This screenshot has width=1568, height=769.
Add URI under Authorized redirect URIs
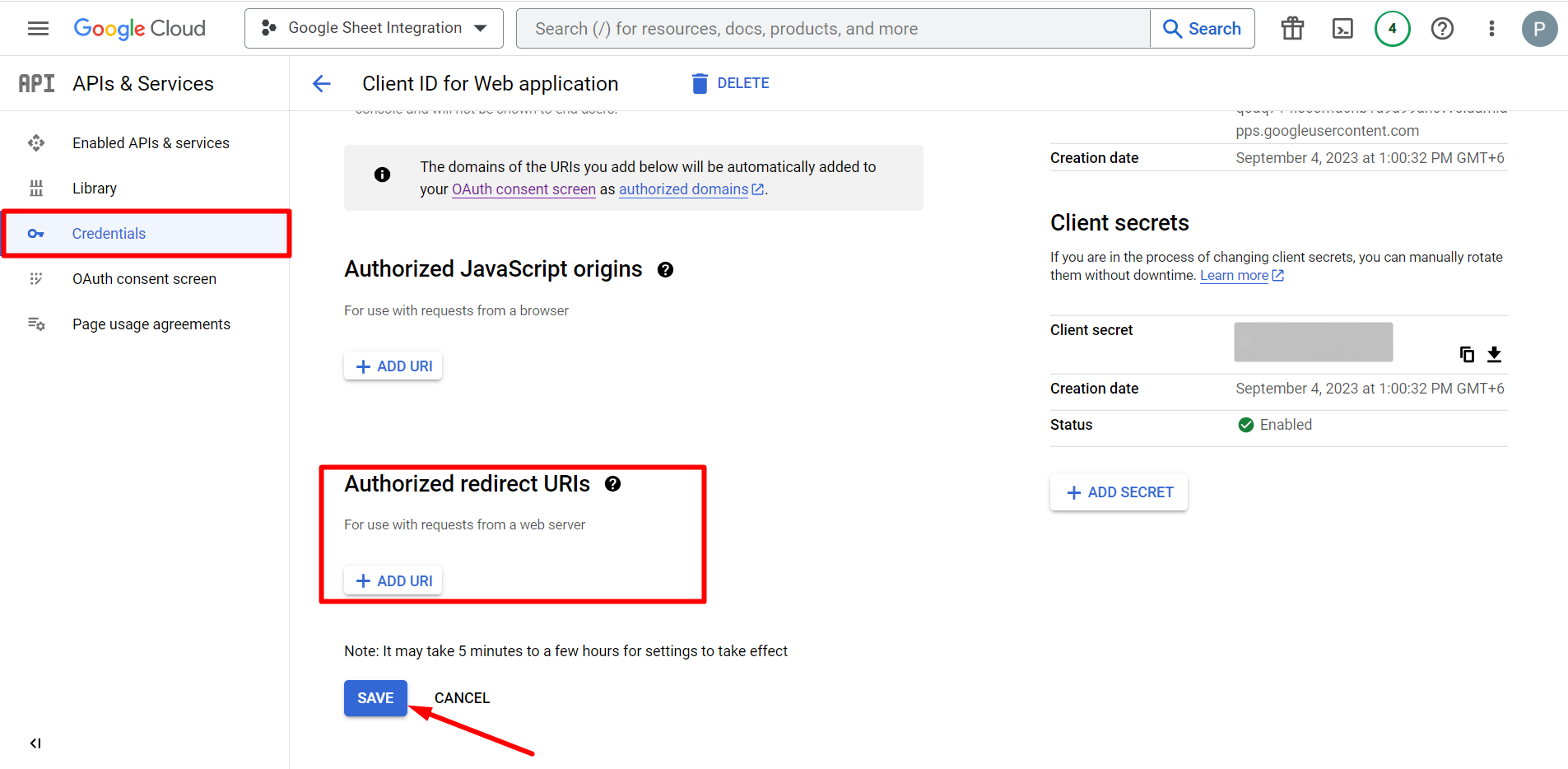point(393,581)
